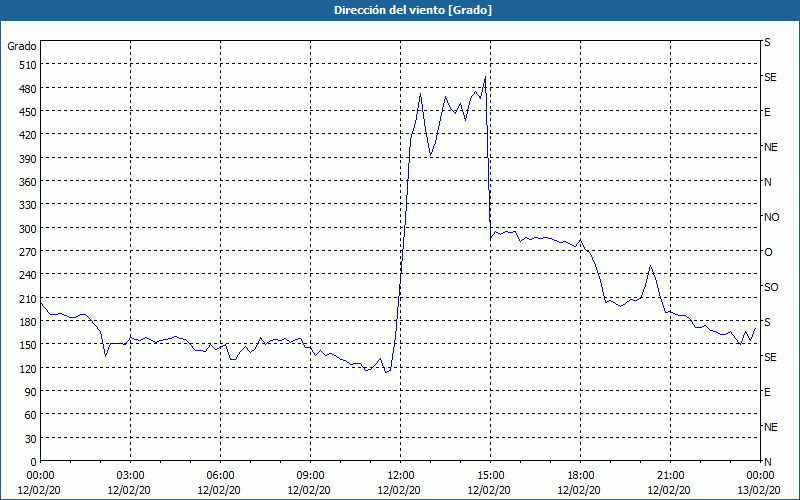Select the 15:00 time axis label
The width and height of the screenshot is (800, 500).
point(491,476)
